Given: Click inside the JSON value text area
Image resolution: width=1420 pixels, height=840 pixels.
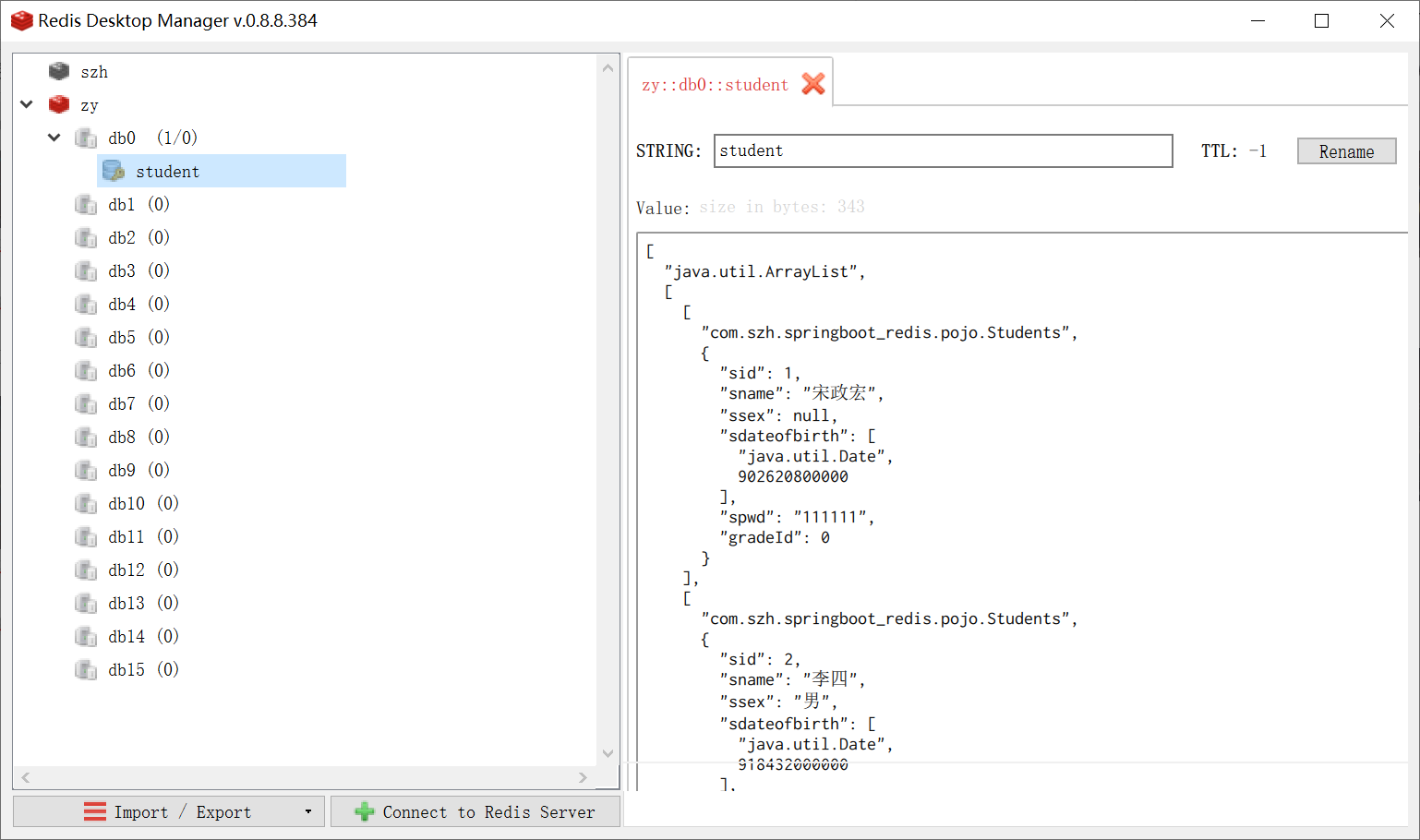Looking at the screenshot, I should 1021,510.
